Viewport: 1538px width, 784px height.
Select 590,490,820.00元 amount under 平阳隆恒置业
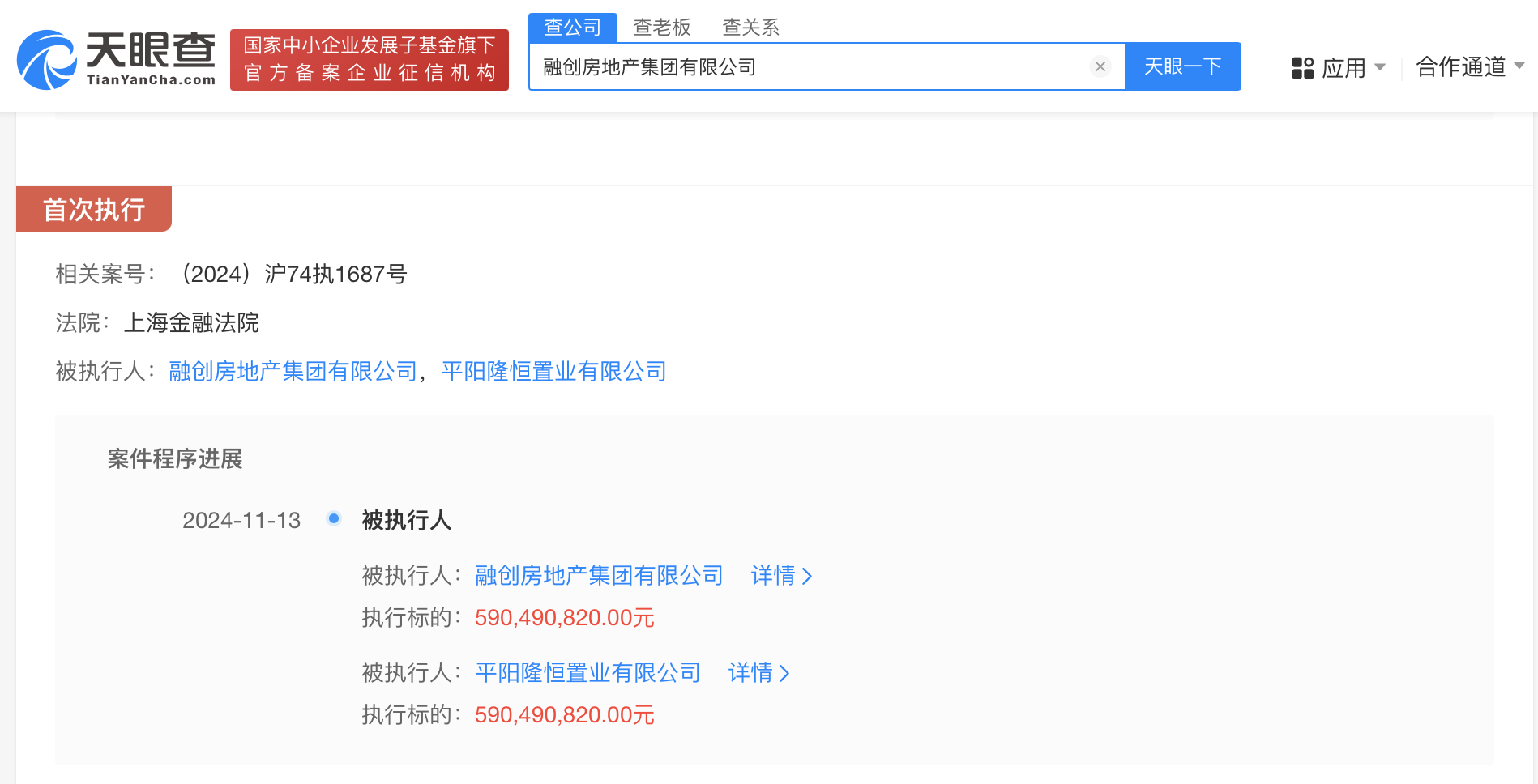565,715
